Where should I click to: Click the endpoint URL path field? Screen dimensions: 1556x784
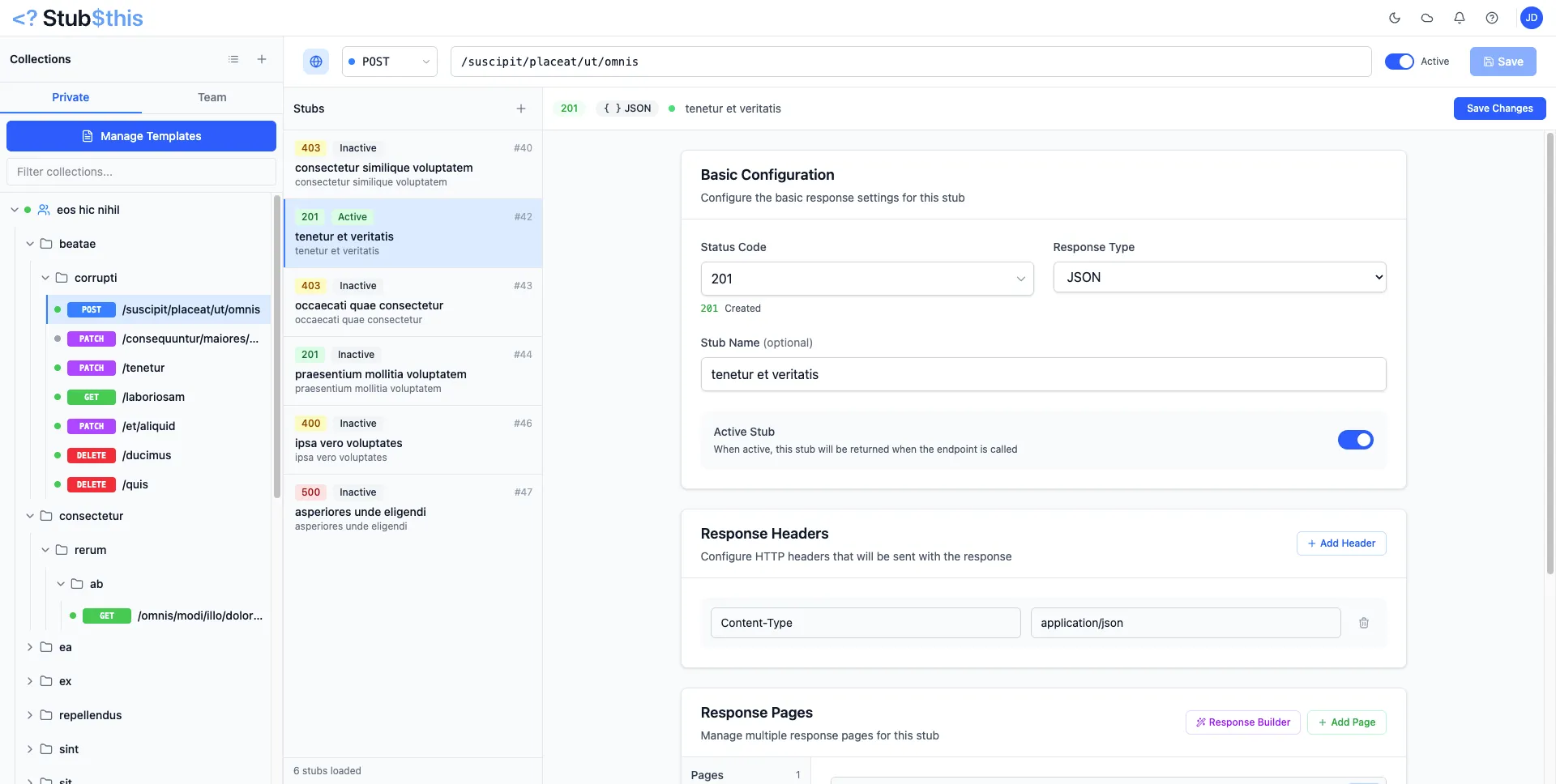911,62
